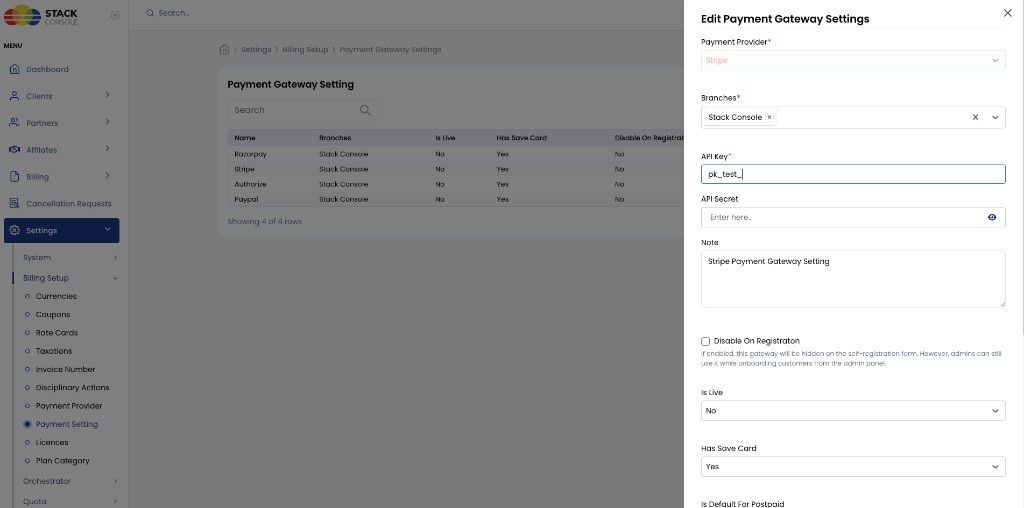The width and height of the screenshot is (1024, 508).
Task: Open Dashboard from the menu
Action: pos(47,69)
